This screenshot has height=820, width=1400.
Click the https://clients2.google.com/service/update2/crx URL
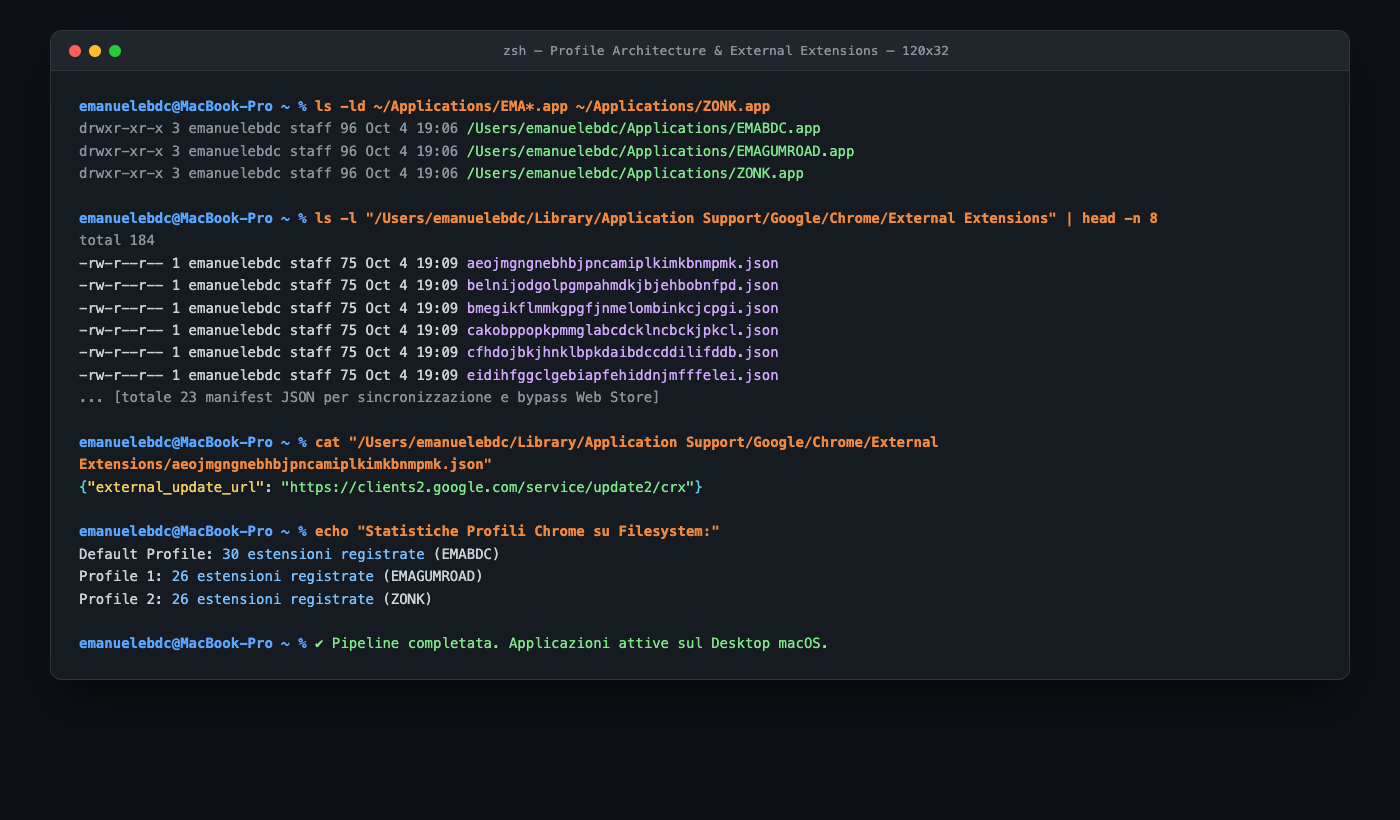[x=488, y=487]
